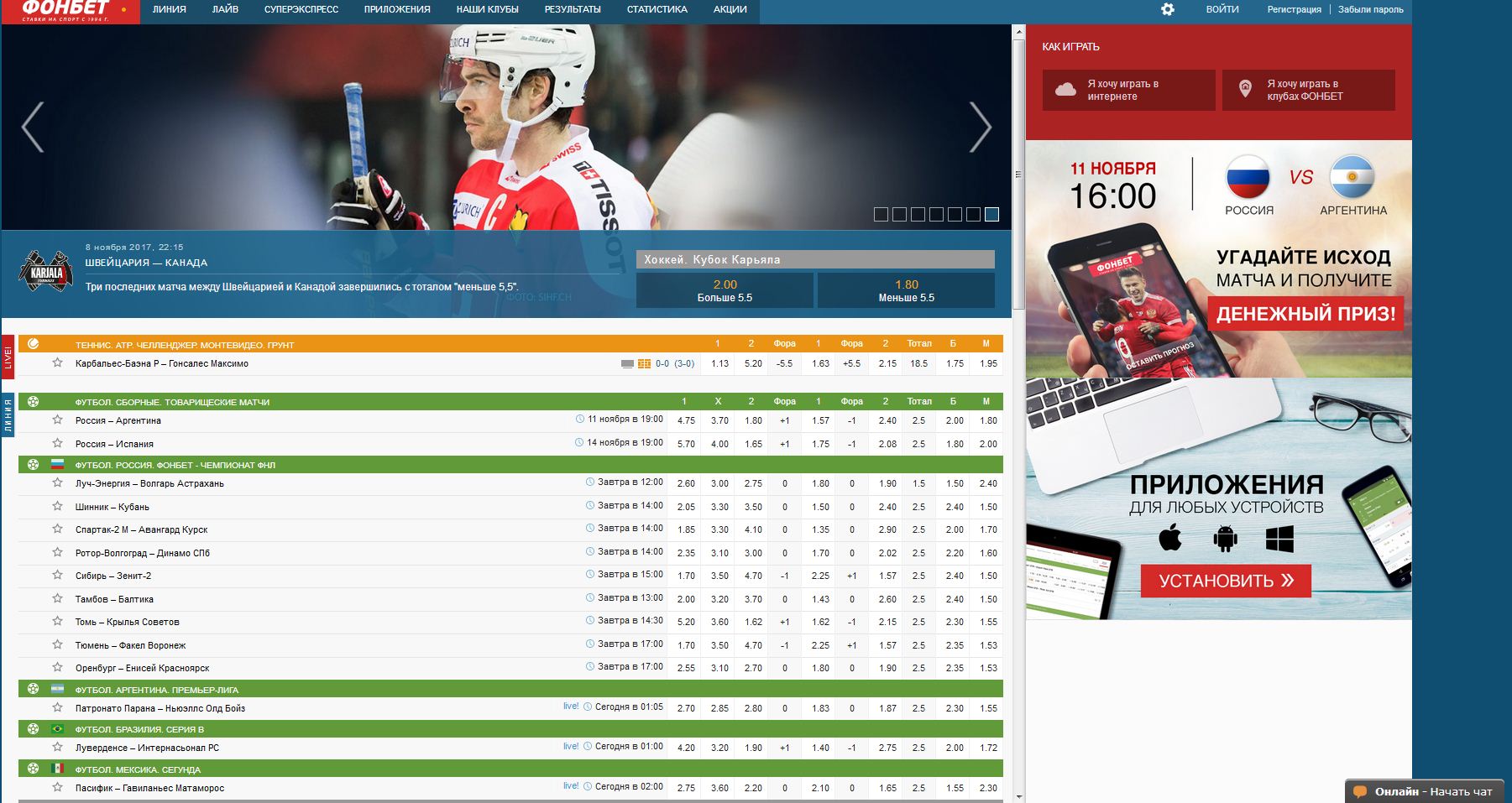Choose Я хочу играть в интернете
The height and width of the screenshot is (803, 1512).
click(1129, 90)
